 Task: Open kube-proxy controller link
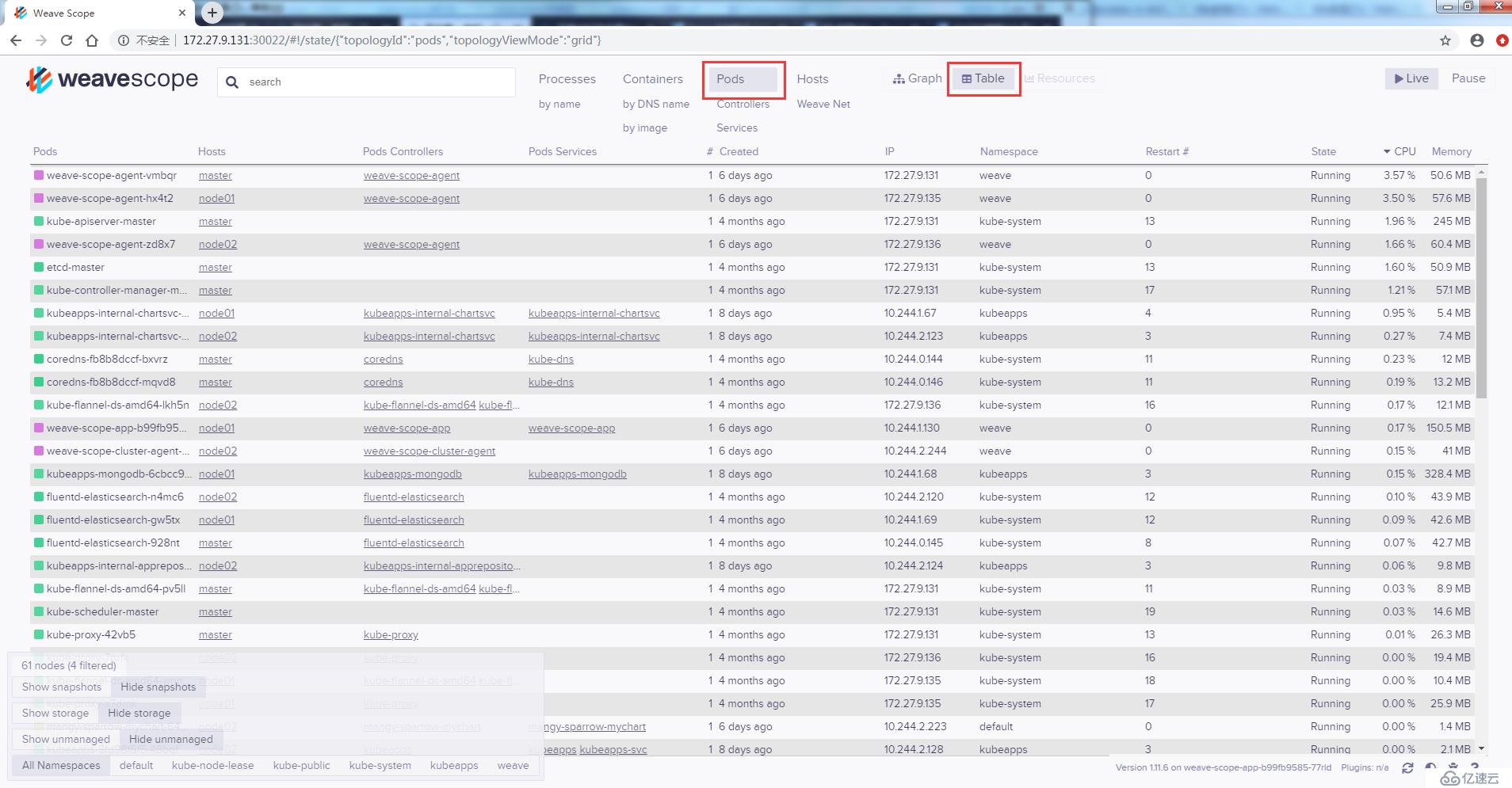[x=391, y=634]
